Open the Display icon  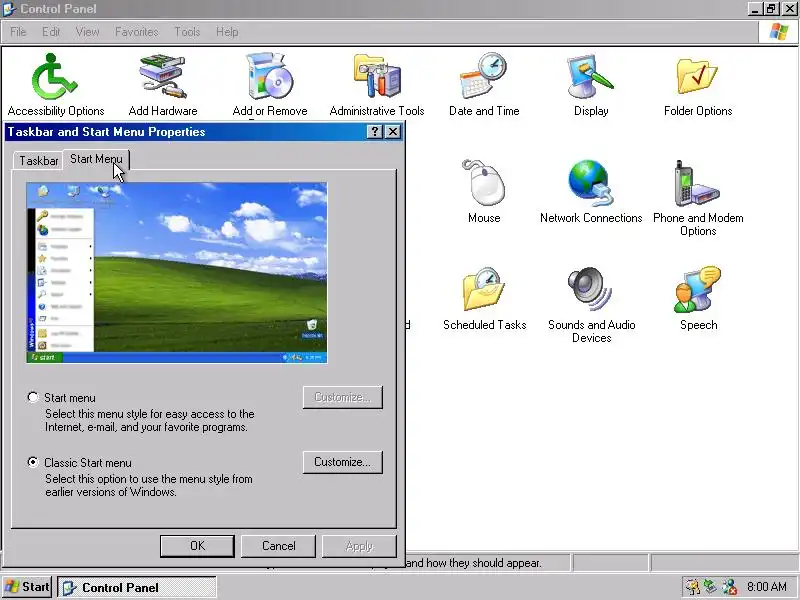pyautogui.click(x=591, y=77)
